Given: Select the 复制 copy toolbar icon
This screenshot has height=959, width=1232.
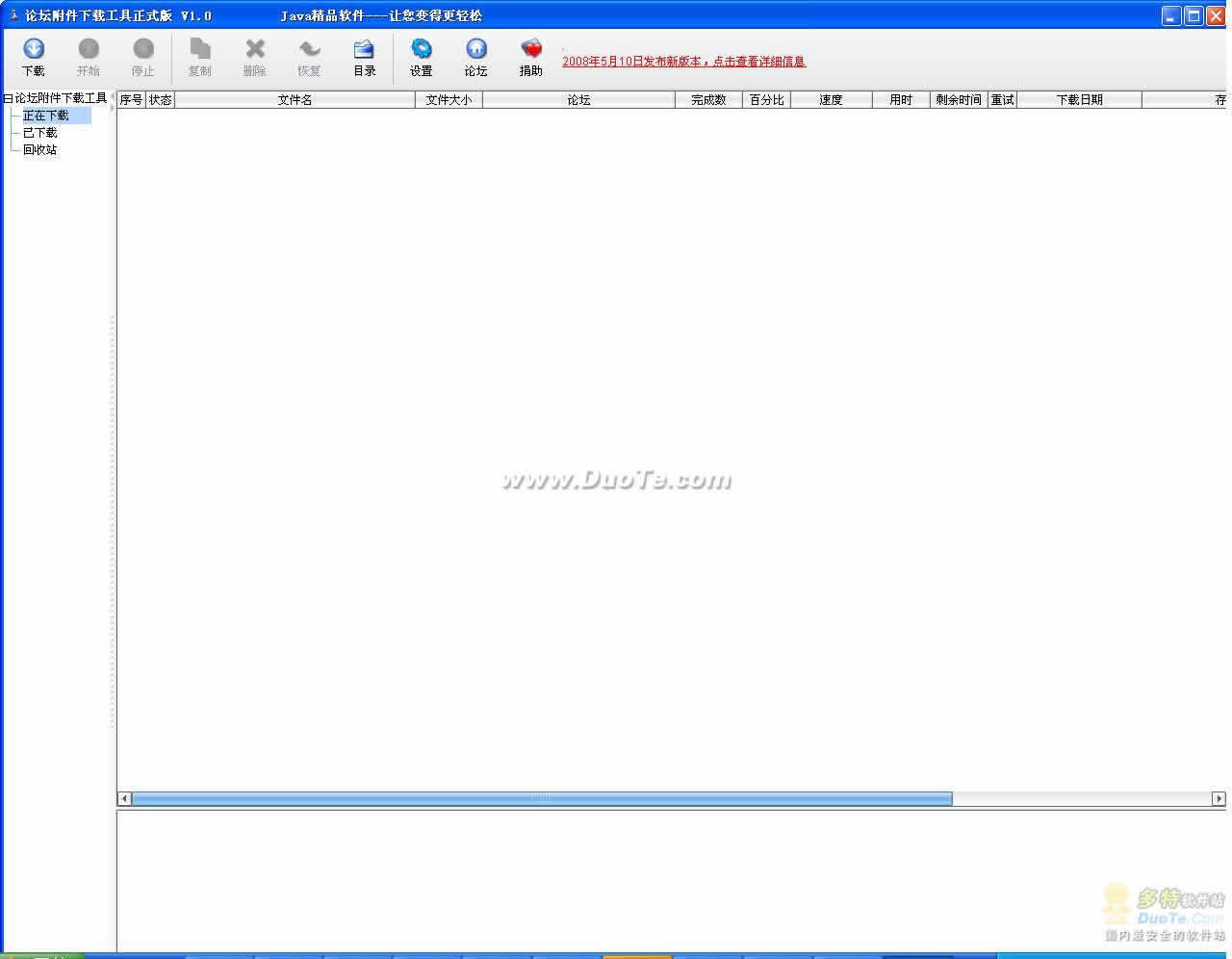Looking at the screenshot, I should click(x=199, y=50).
